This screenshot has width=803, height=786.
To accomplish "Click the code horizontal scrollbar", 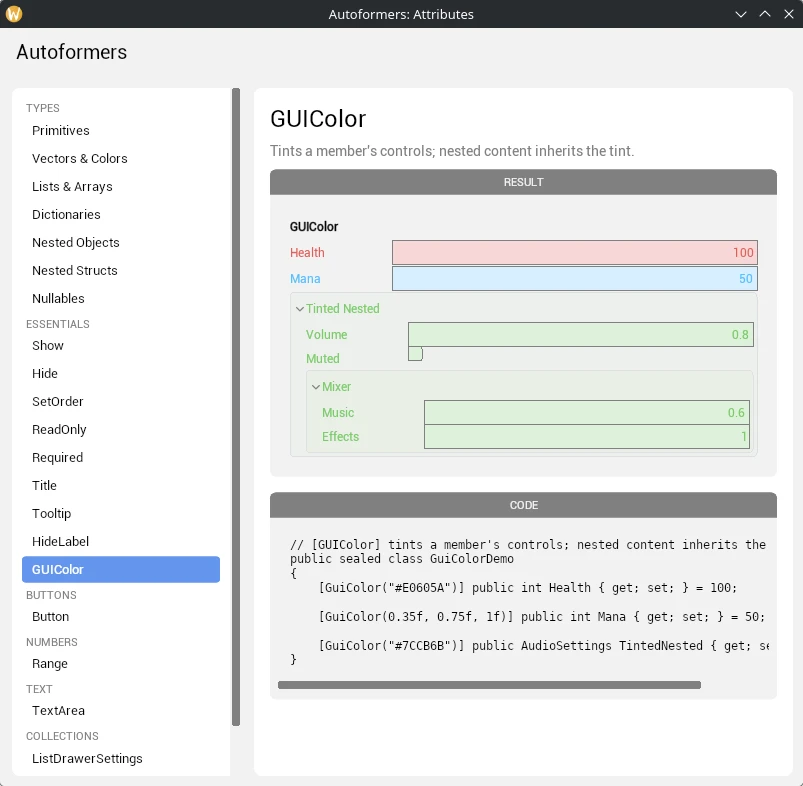I will (x=489, y=685).
